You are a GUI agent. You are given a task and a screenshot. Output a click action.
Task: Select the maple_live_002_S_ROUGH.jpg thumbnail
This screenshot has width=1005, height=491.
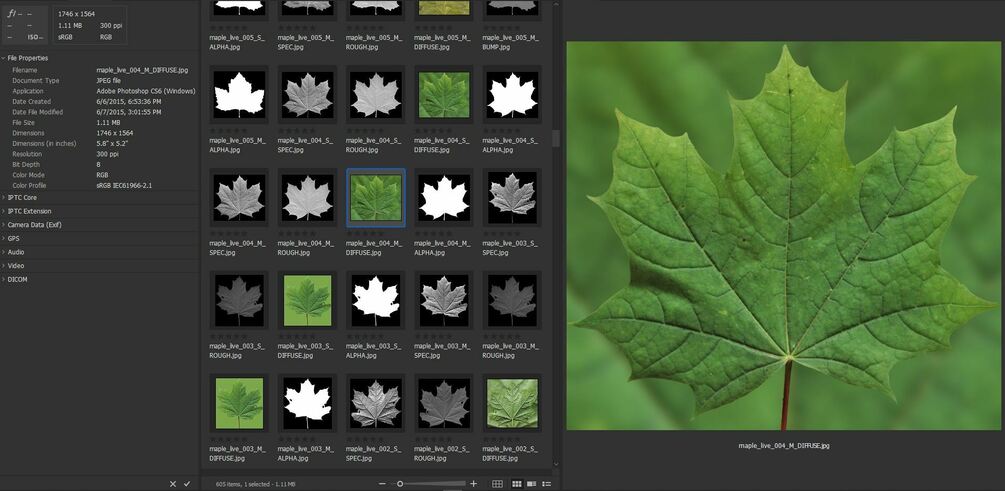point(444,403)
